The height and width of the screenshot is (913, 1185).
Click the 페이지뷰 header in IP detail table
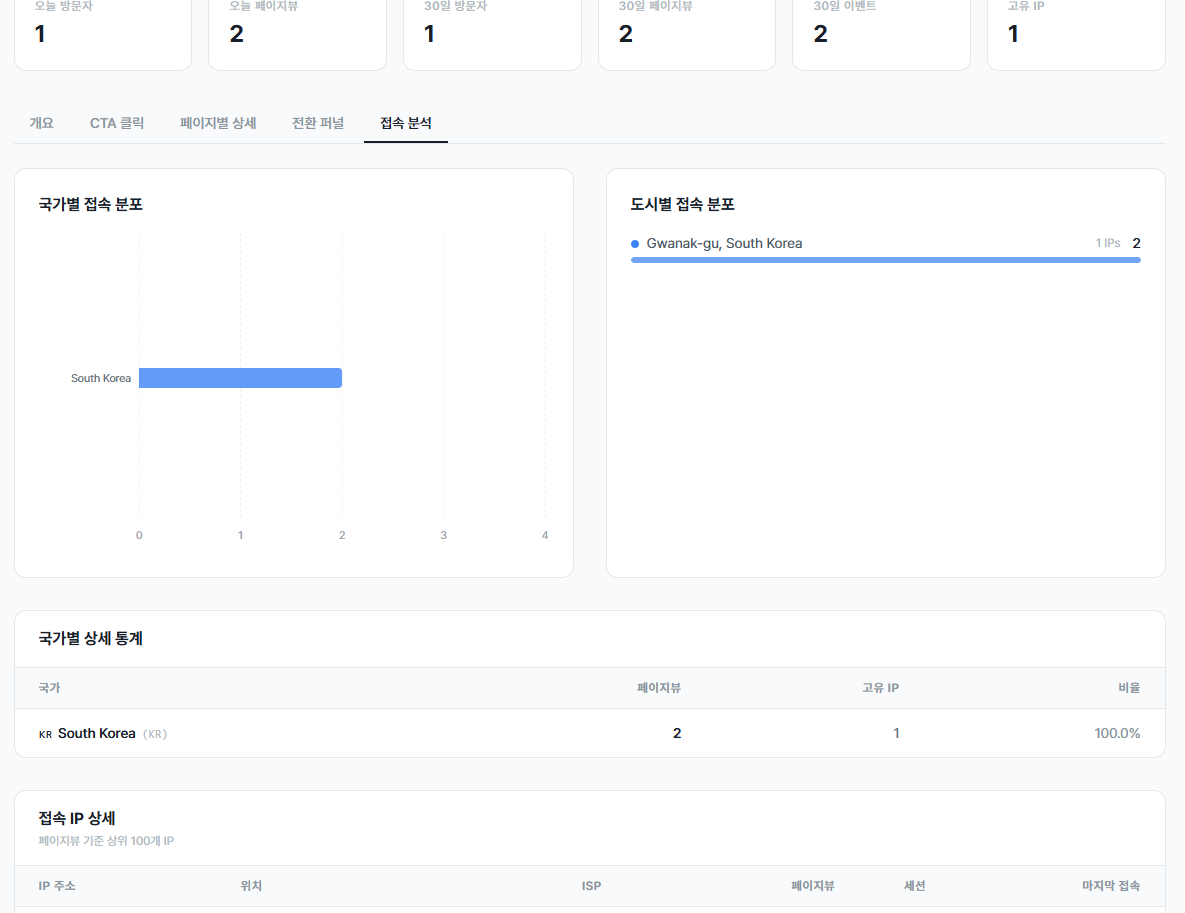[x=812, y=886]
